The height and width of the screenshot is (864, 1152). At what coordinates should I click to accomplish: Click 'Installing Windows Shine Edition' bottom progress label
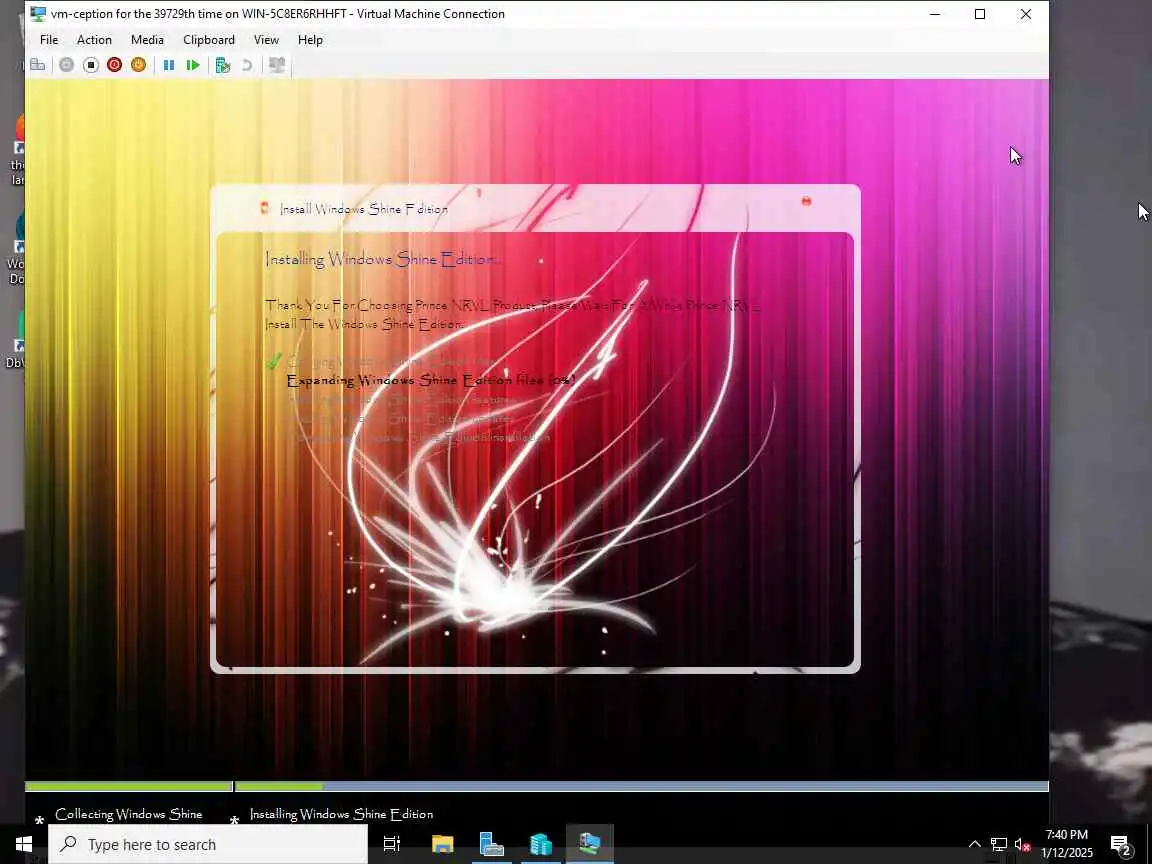342,814
